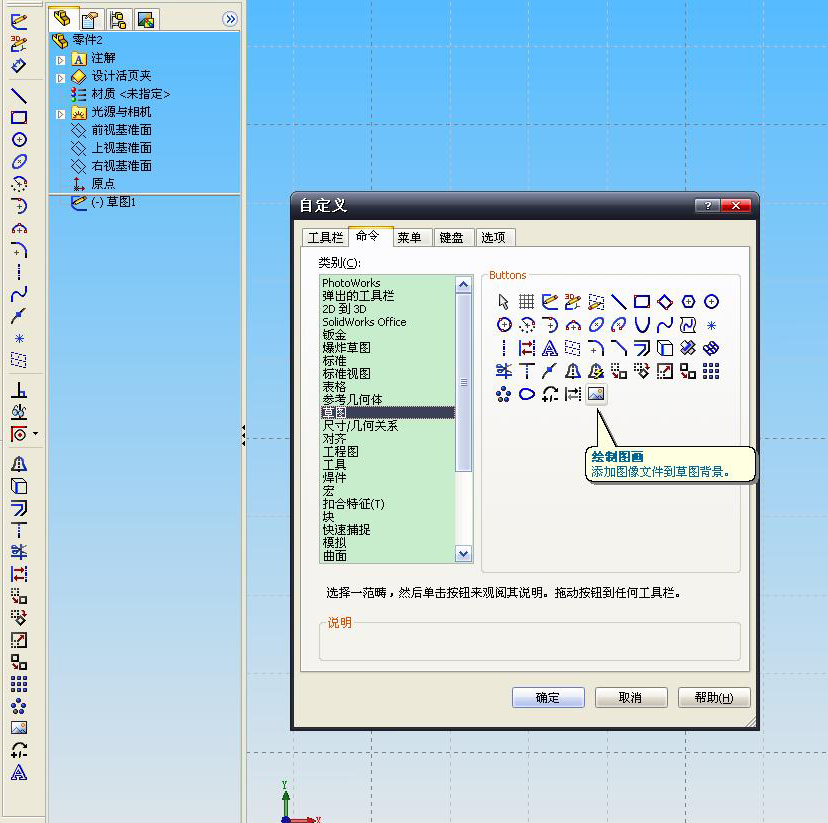The image size is (828, 823).
Task: Open the ConfigurationManager tab in the left panel
Action: [118, 20]
